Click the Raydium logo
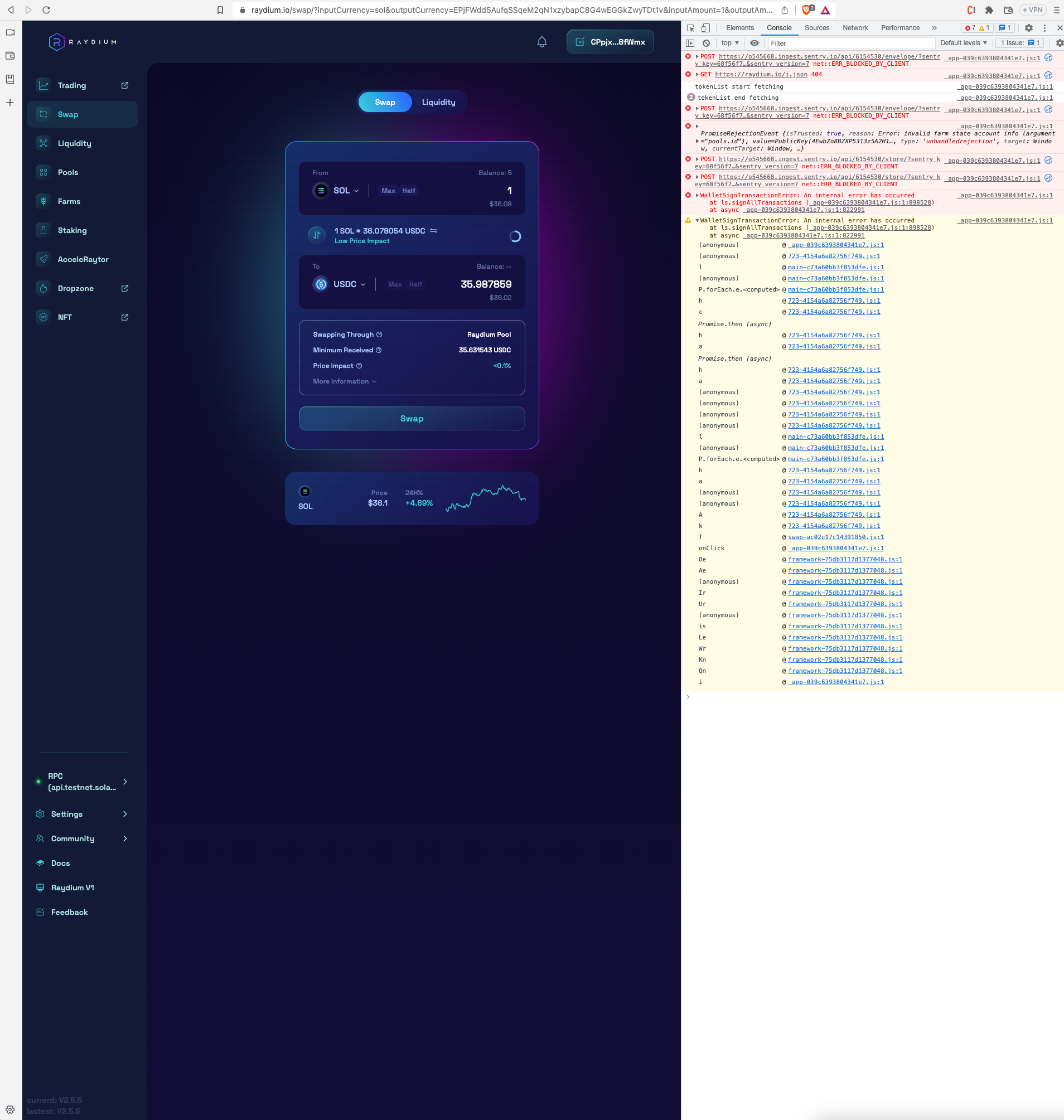 click(83, 42)
